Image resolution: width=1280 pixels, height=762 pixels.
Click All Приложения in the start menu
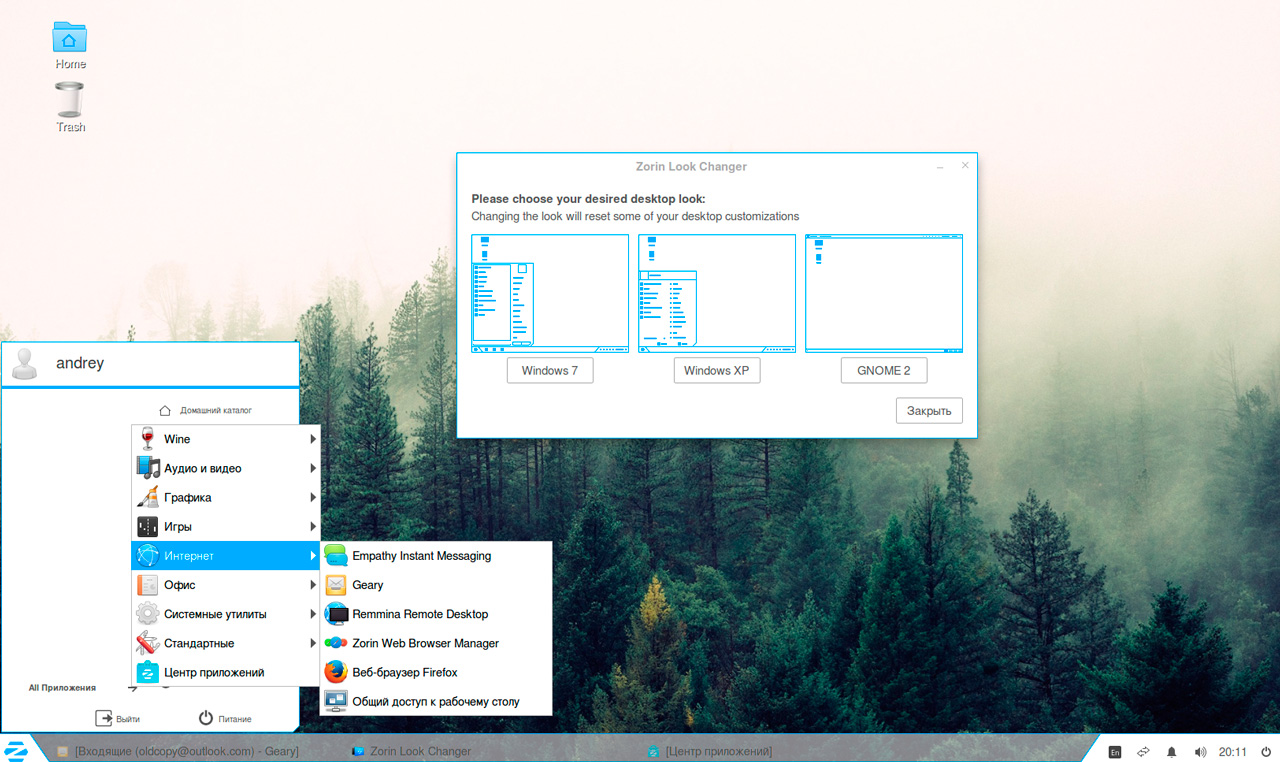[x=62, y=688]
